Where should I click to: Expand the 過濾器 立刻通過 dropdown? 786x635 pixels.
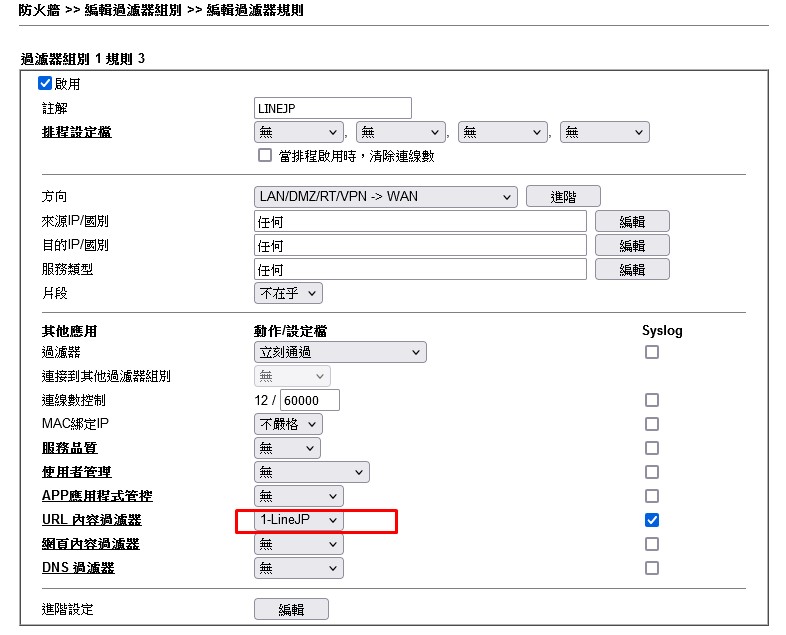pyautogui.click(x=340, y=352)
